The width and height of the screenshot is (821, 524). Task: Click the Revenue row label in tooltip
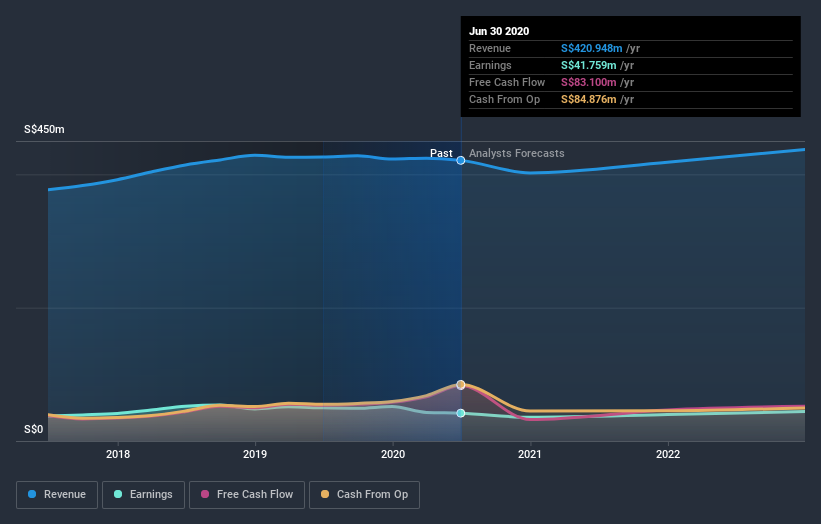490,48
